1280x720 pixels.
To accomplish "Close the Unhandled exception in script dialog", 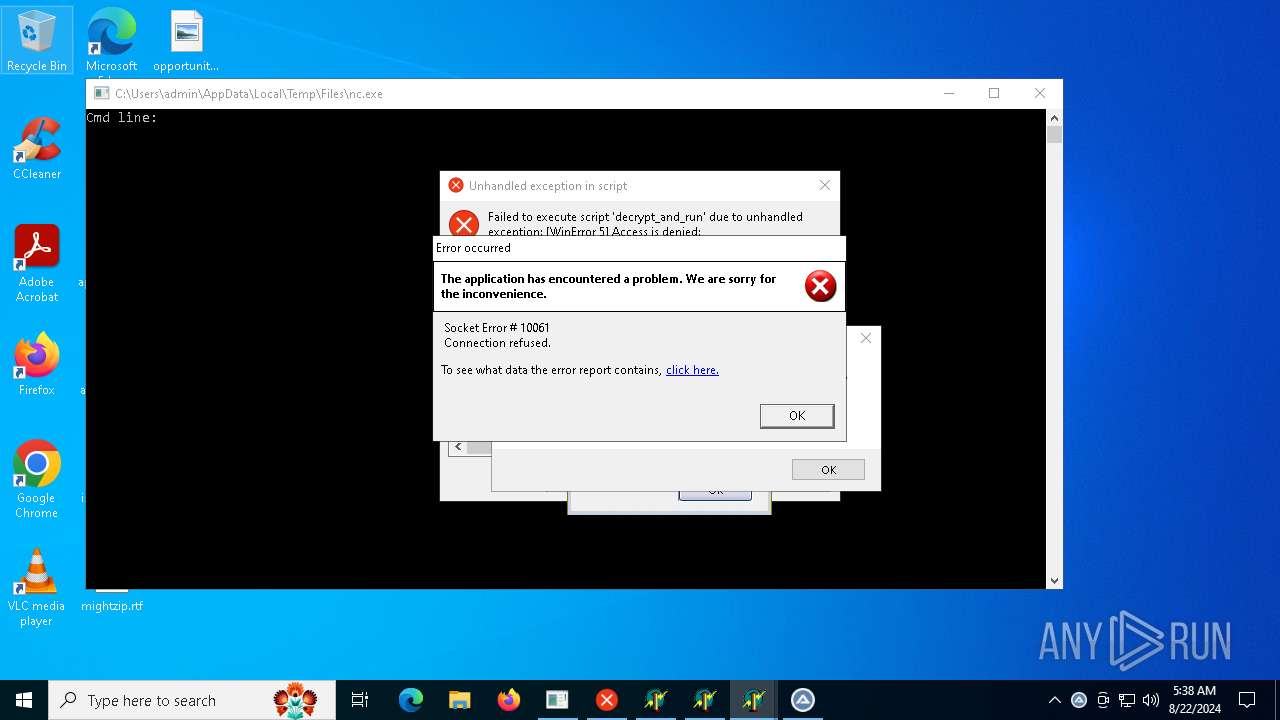I will 825,185.
